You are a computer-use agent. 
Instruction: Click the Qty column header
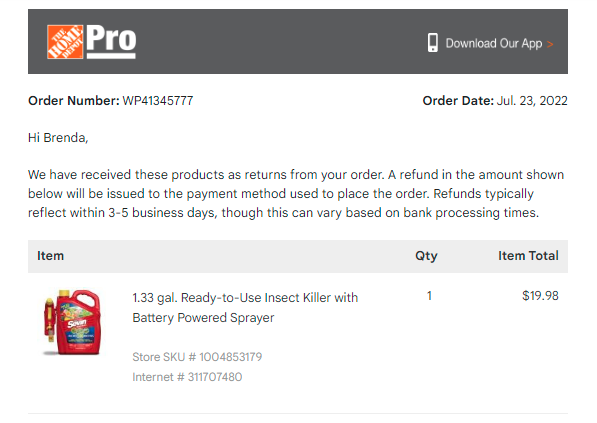(426, 256)
